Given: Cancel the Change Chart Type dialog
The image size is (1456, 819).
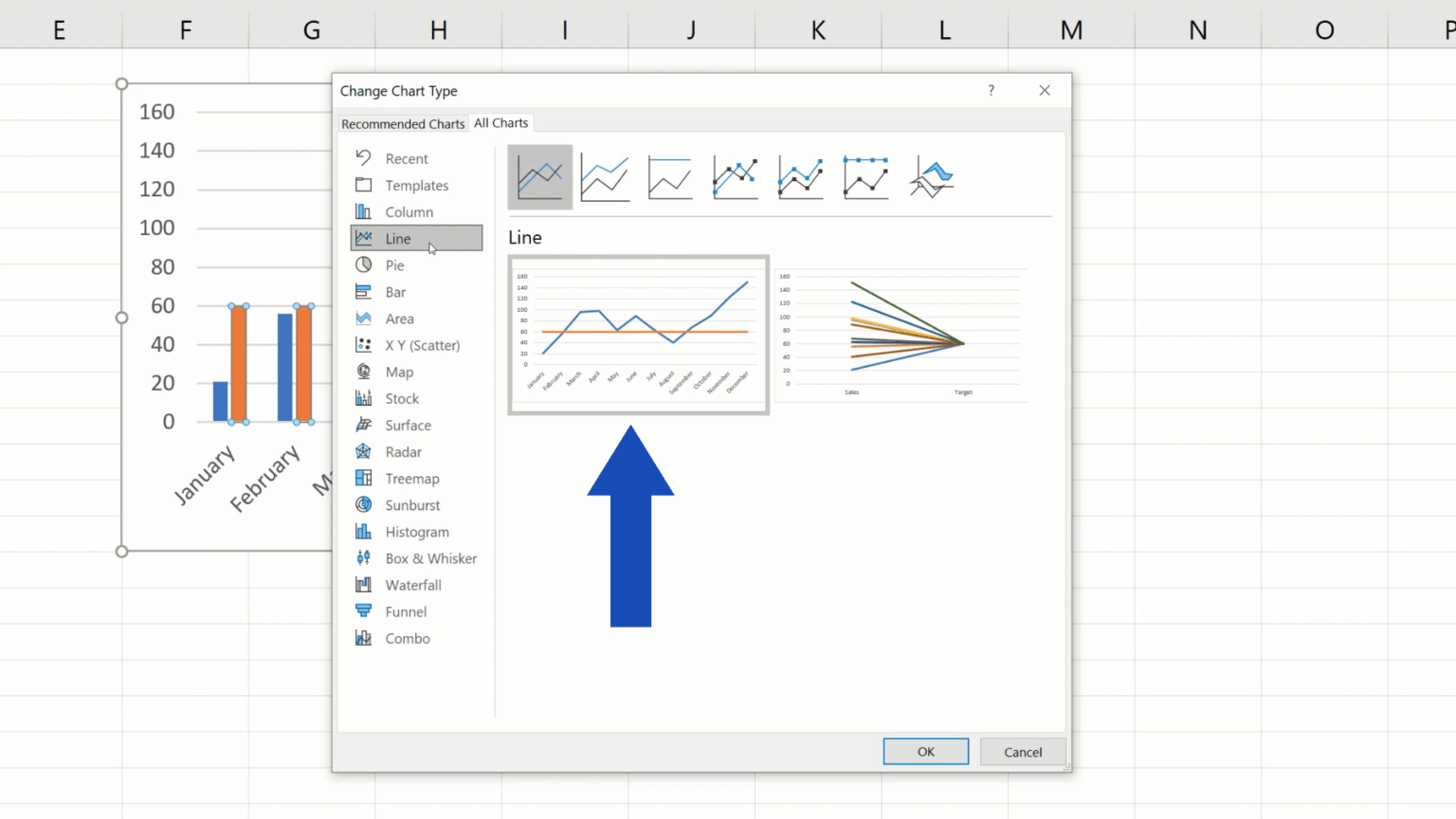Looking at the screenshot, I should tap(1022, 751).
